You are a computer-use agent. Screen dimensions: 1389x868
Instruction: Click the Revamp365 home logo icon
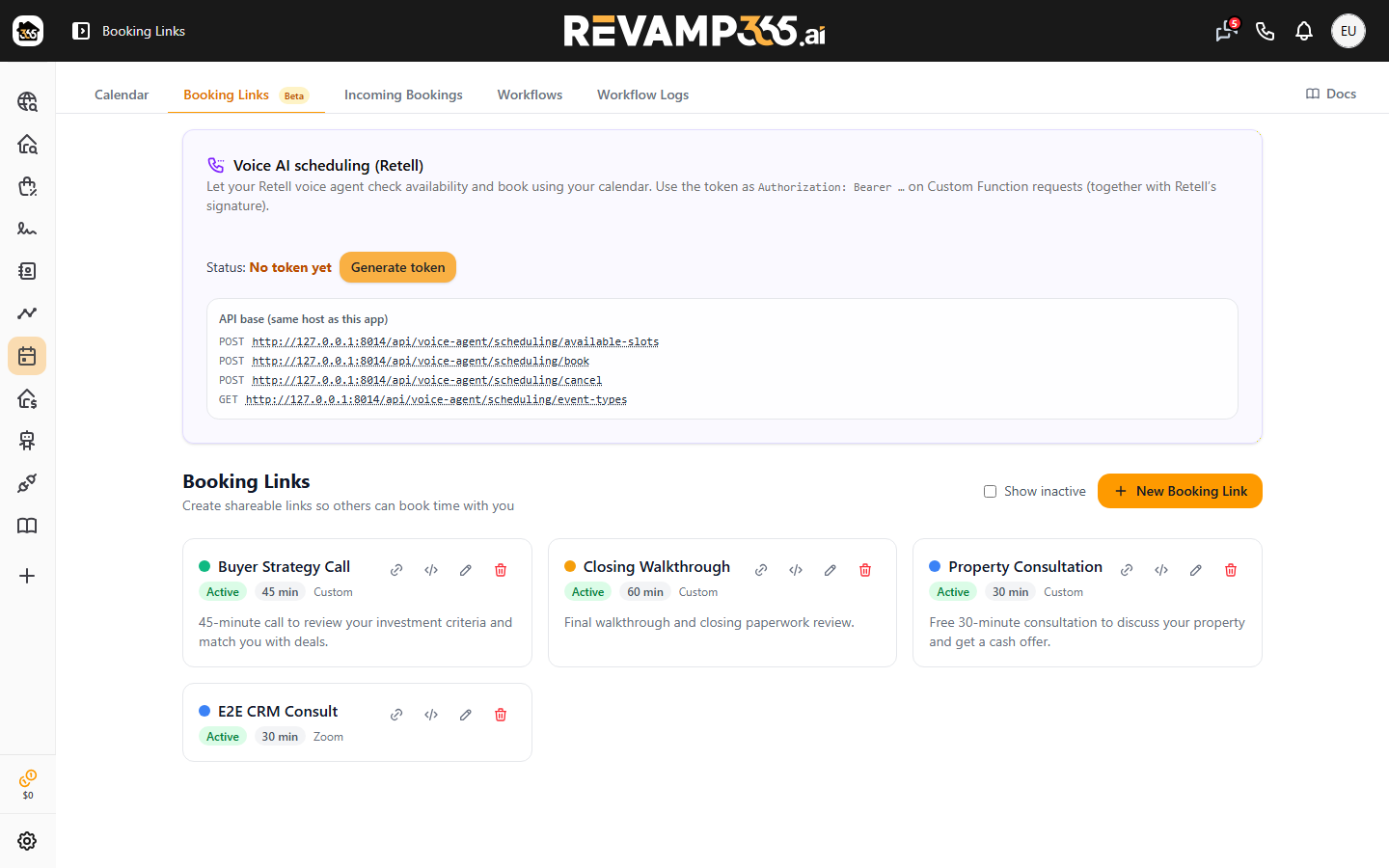pyautogui.click(x=28, y=31)
